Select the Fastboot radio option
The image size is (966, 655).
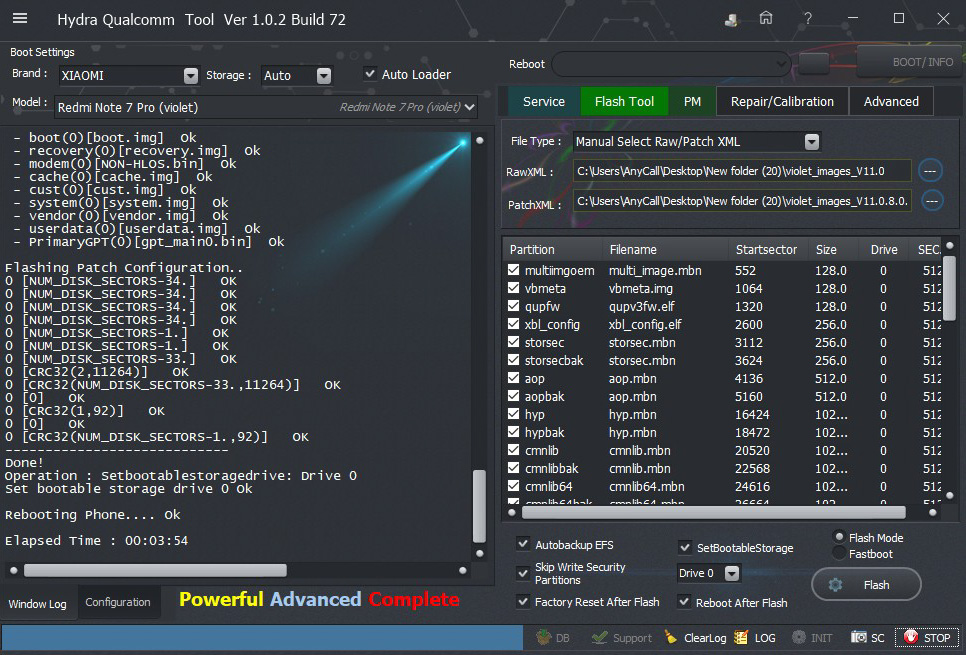(x=838, y=553)
